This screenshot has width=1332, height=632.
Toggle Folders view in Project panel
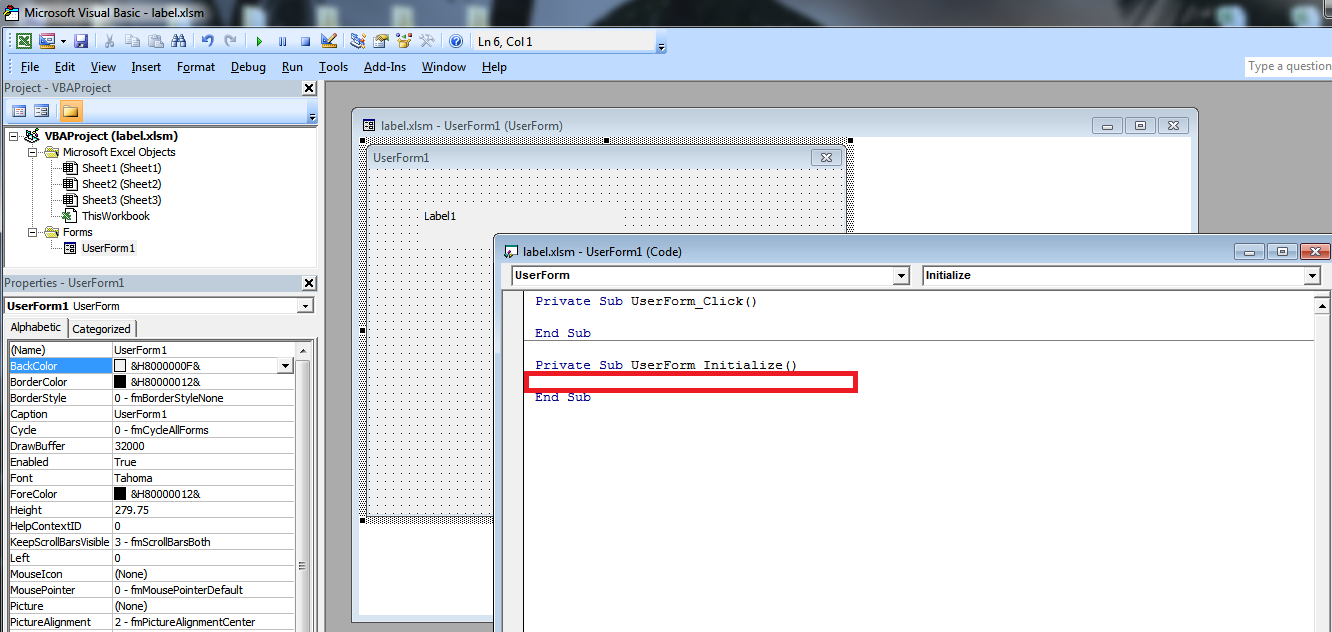(70, 110)
